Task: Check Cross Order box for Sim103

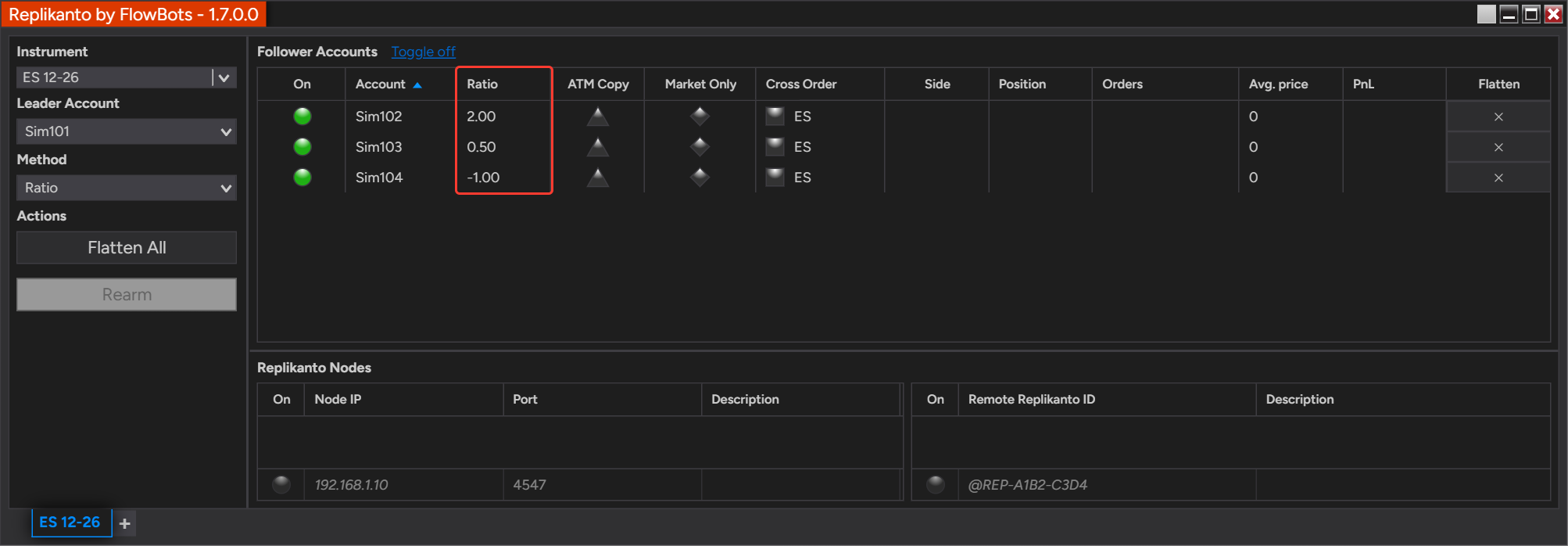Action: pos(775,147)
